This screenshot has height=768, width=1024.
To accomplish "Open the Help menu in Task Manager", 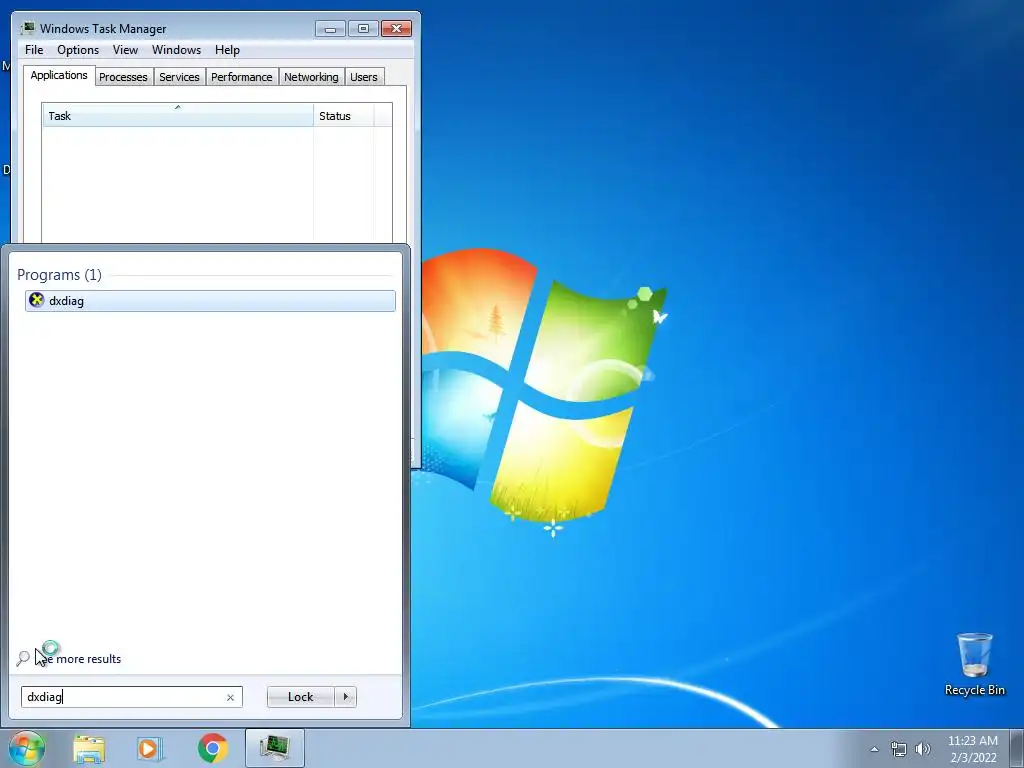I will click(x=227, y=50).
